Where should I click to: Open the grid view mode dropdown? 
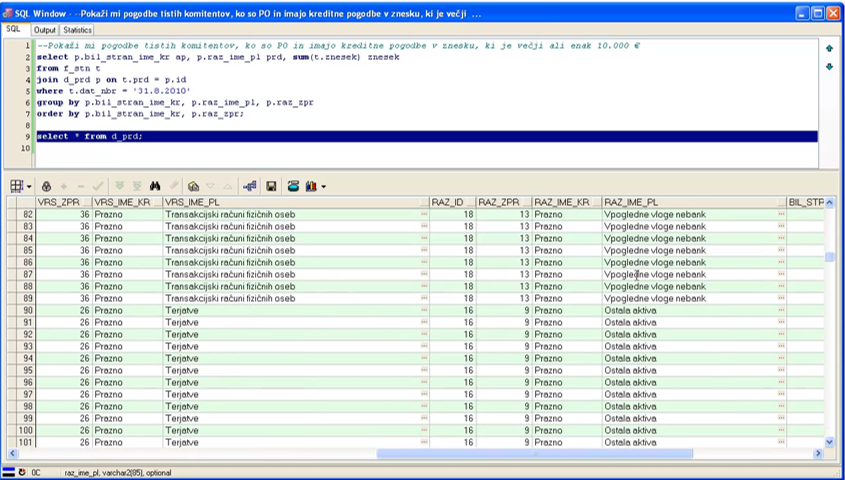coord(29,187)
